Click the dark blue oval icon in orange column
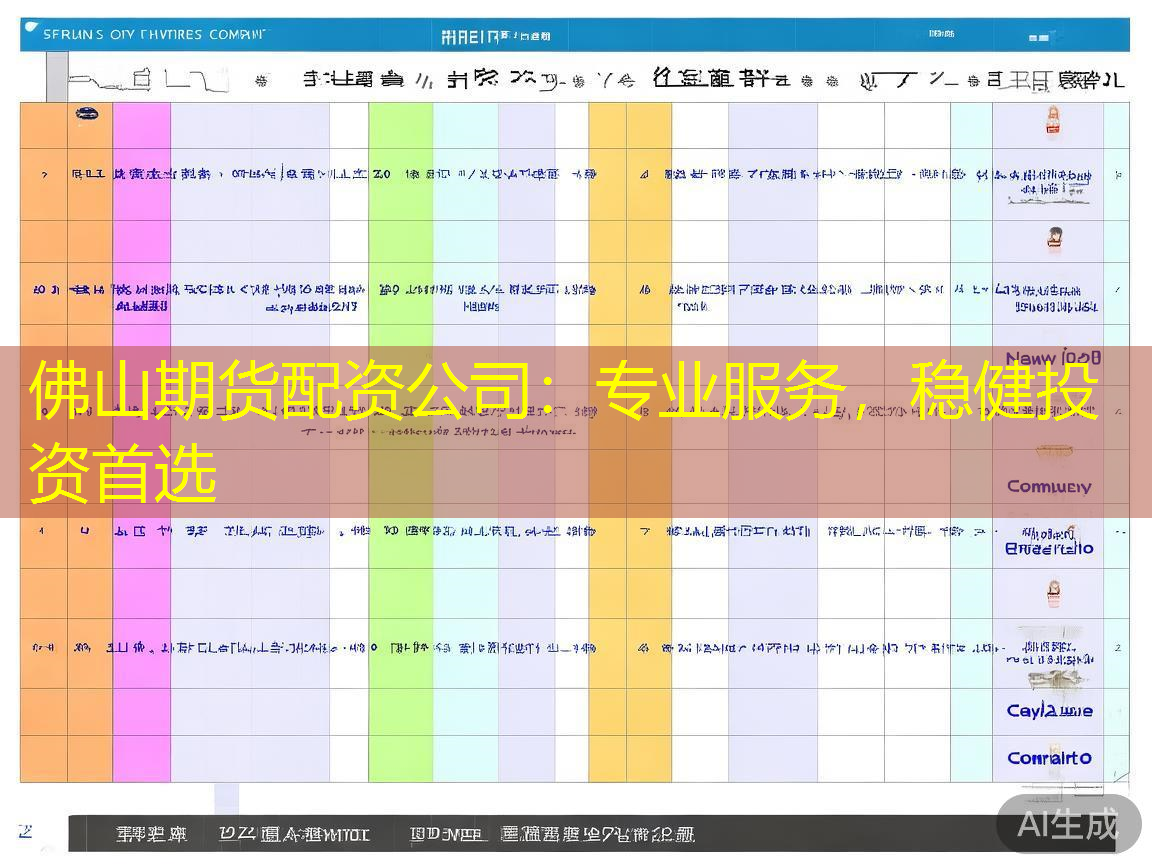 pos(87,113)
